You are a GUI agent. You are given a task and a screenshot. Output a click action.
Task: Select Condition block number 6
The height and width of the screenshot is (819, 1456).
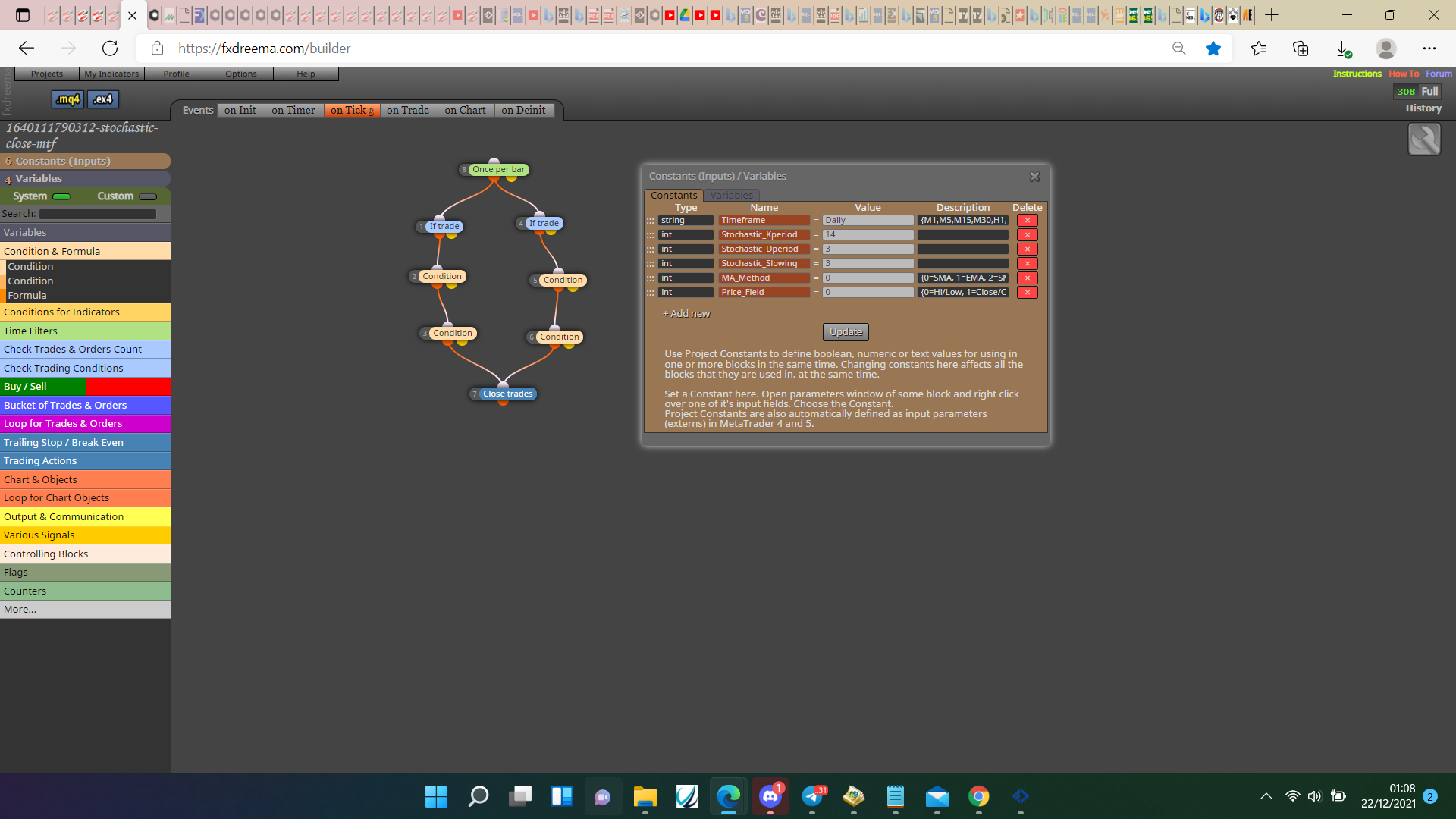coord(560,337)
